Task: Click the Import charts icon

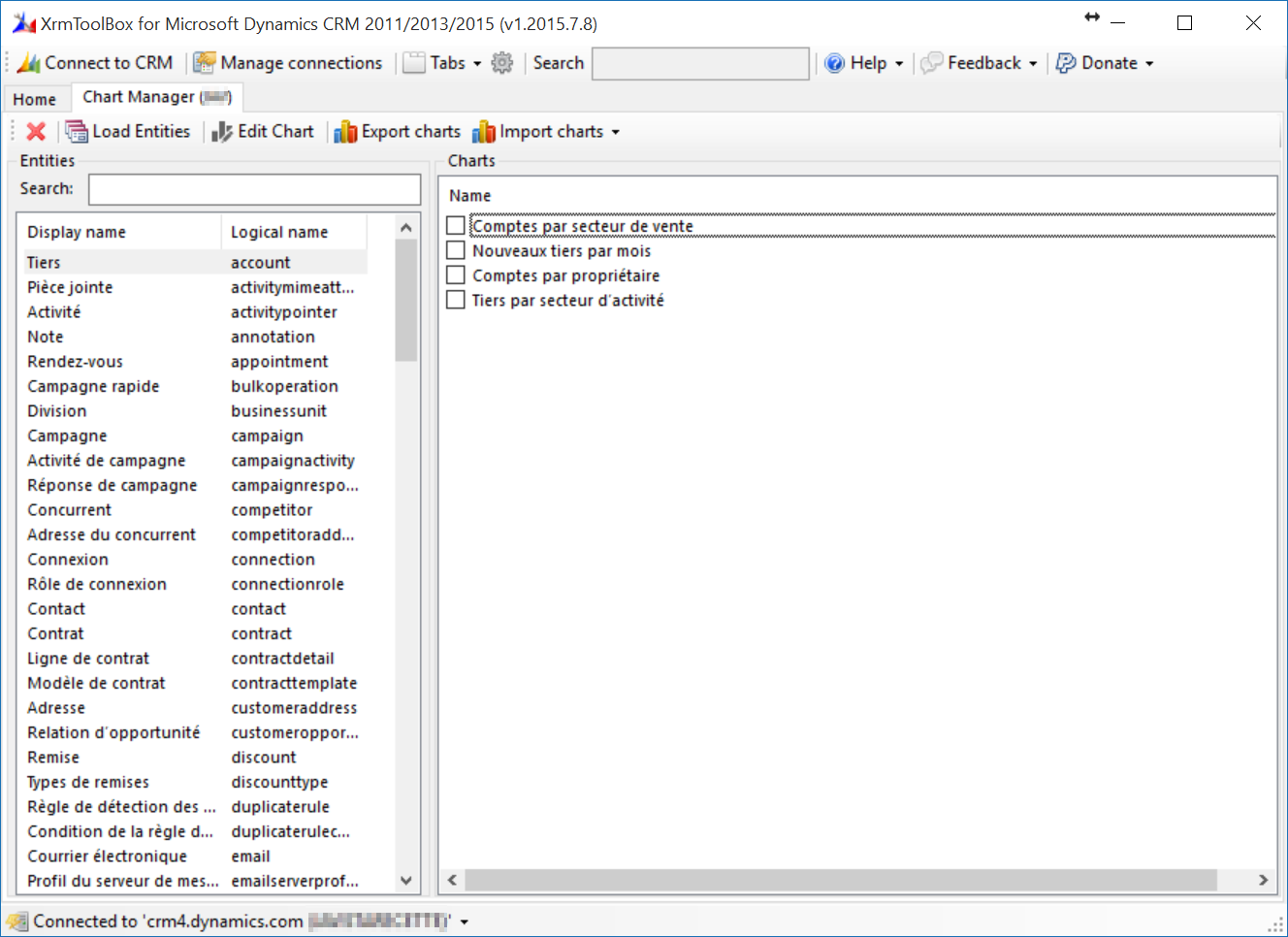Action: pos(484,132)
